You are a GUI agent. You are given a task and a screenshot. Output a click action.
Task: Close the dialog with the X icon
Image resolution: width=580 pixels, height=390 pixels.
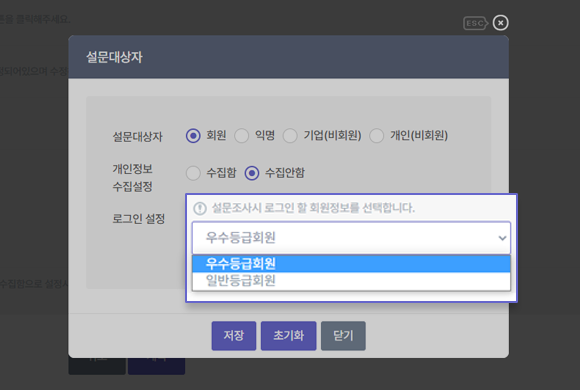500,23
